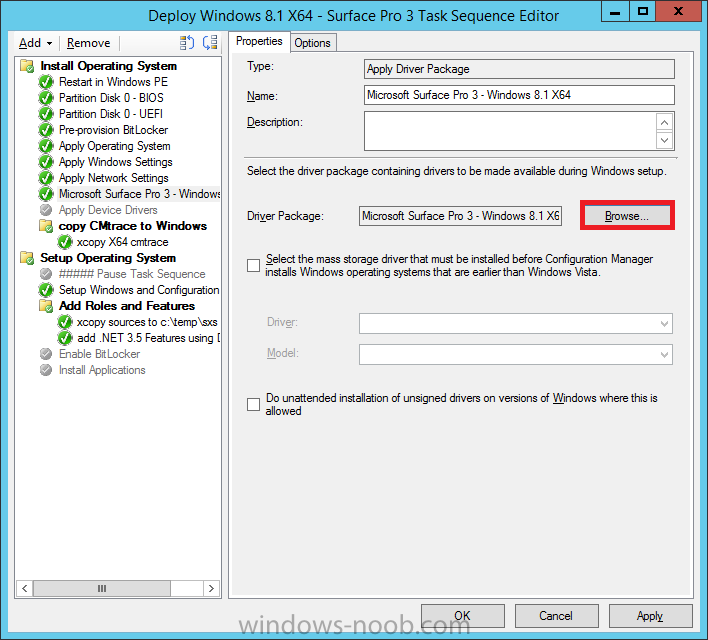Click the check icon beside xcopy sources to c:\temp\sxs
This screenshot has width=708, height=640.
click(65, 322)
